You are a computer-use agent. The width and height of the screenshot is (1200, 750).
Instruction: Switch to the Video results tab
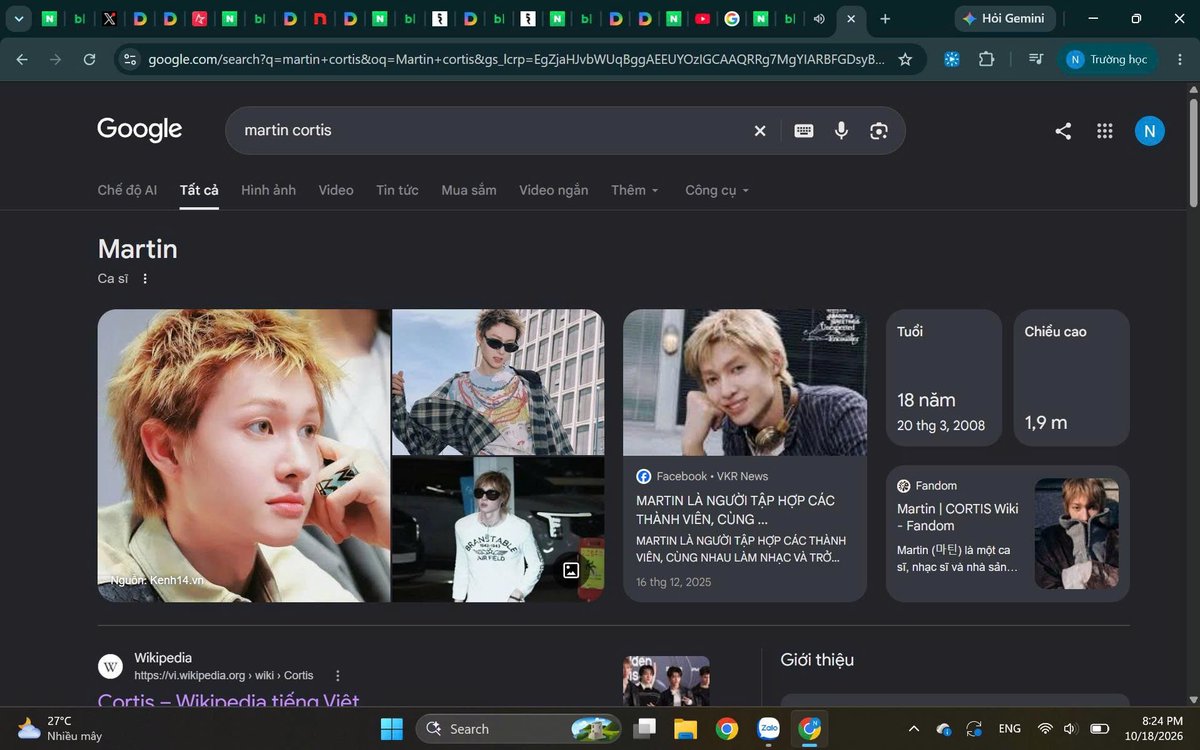(x=336, y=190)
